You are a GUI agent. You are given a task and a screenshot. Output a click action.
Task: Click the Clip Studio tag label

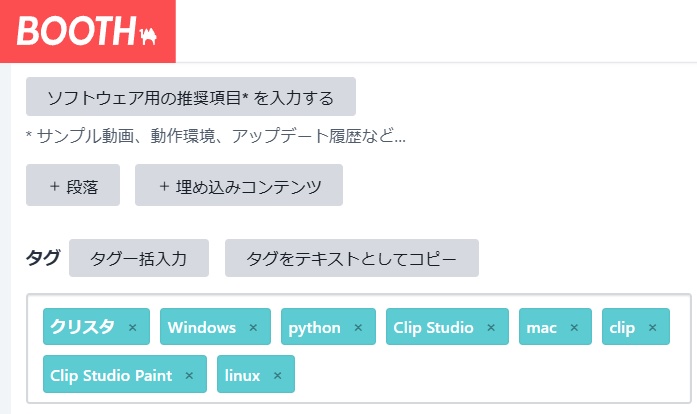(x=433, y=328)
